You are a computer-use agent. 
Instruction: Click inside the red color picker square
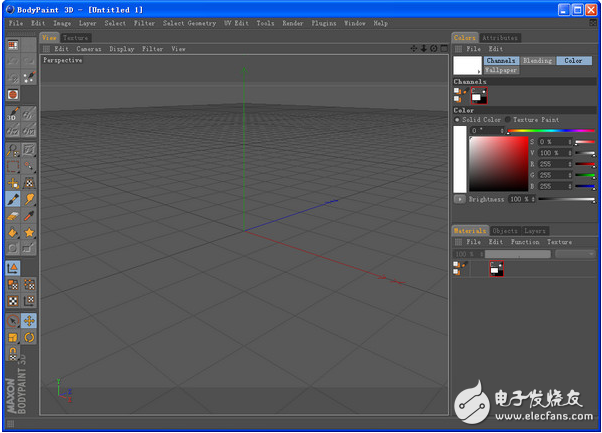click(497, 162)
